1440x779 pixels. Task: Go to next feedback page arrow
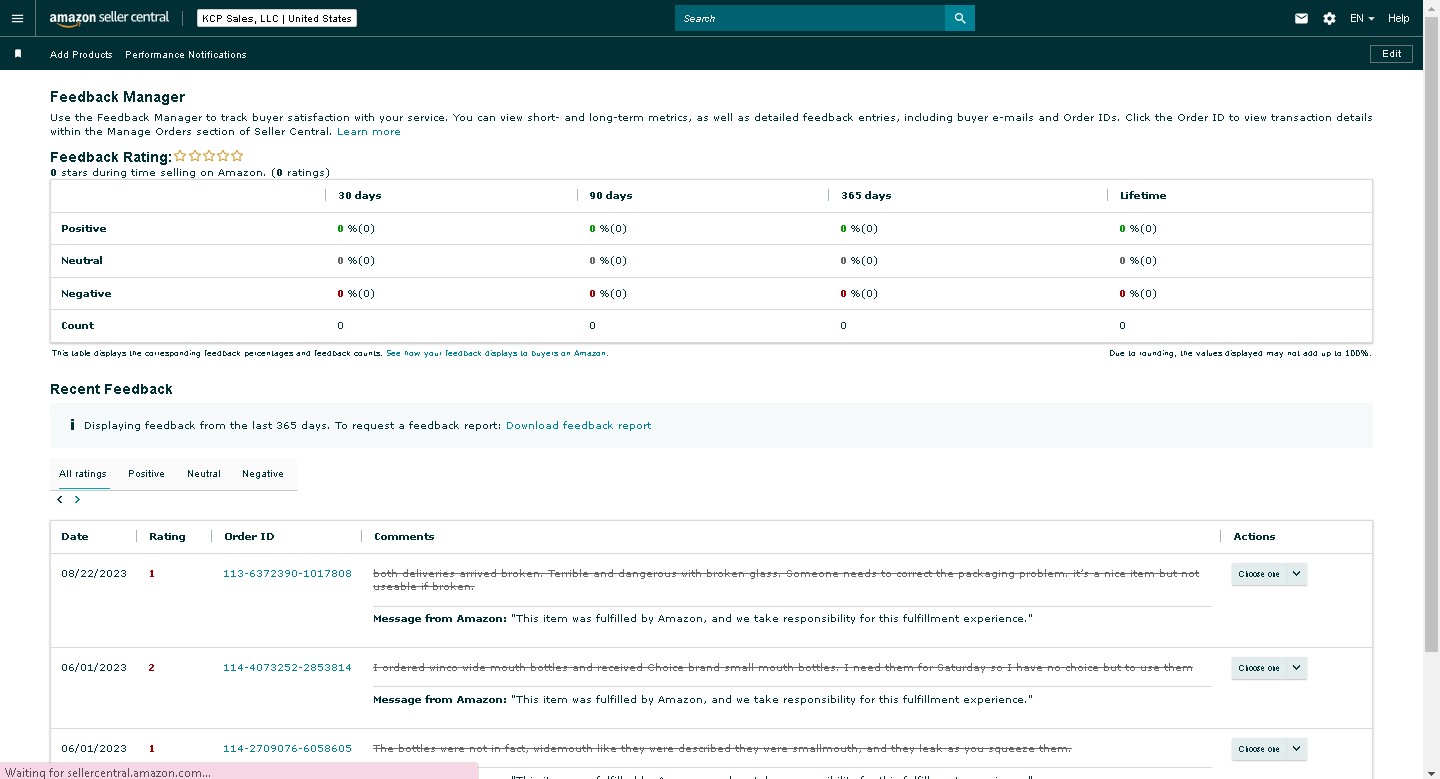tap(77, 499)
